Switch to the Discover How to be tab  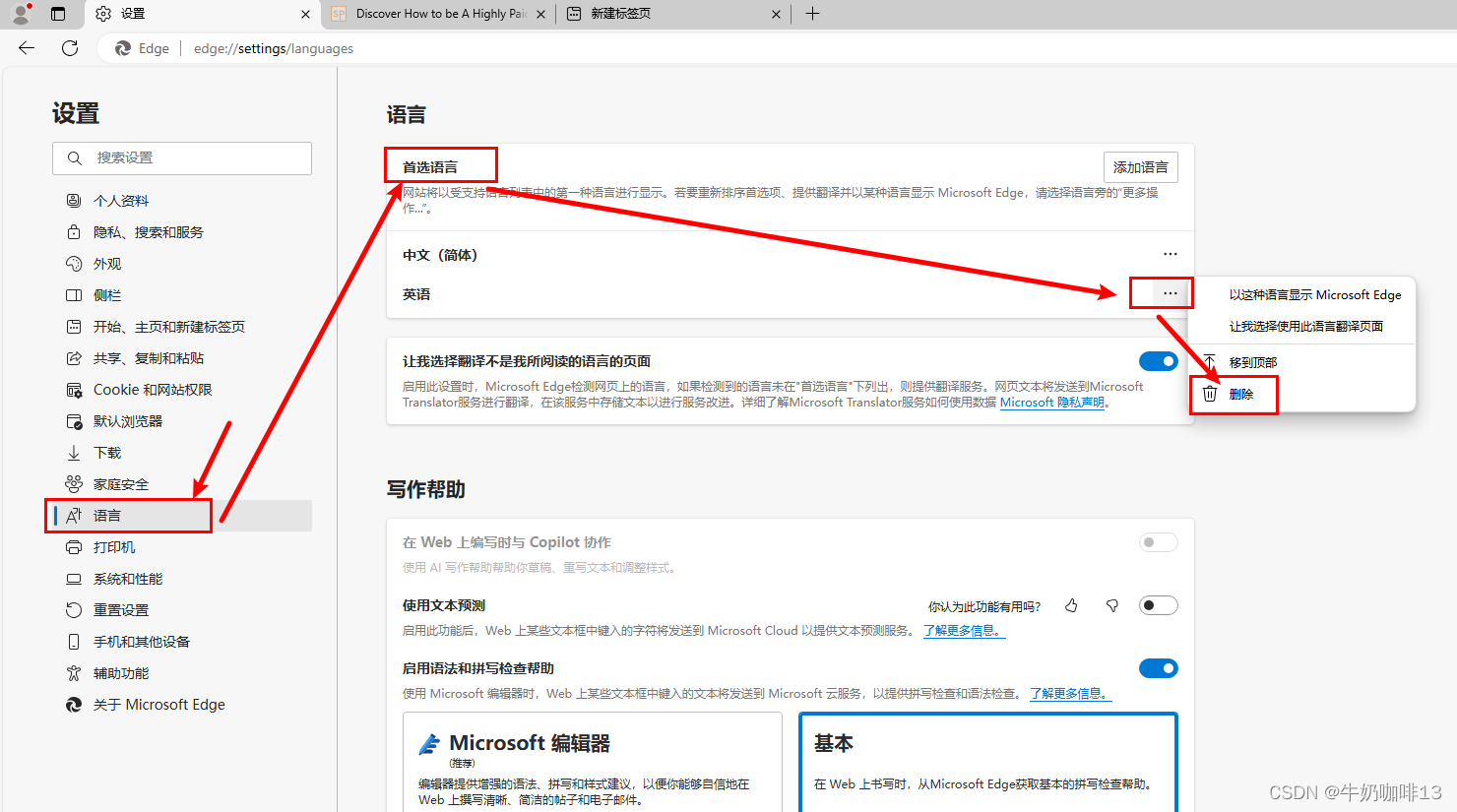(438, 14)
